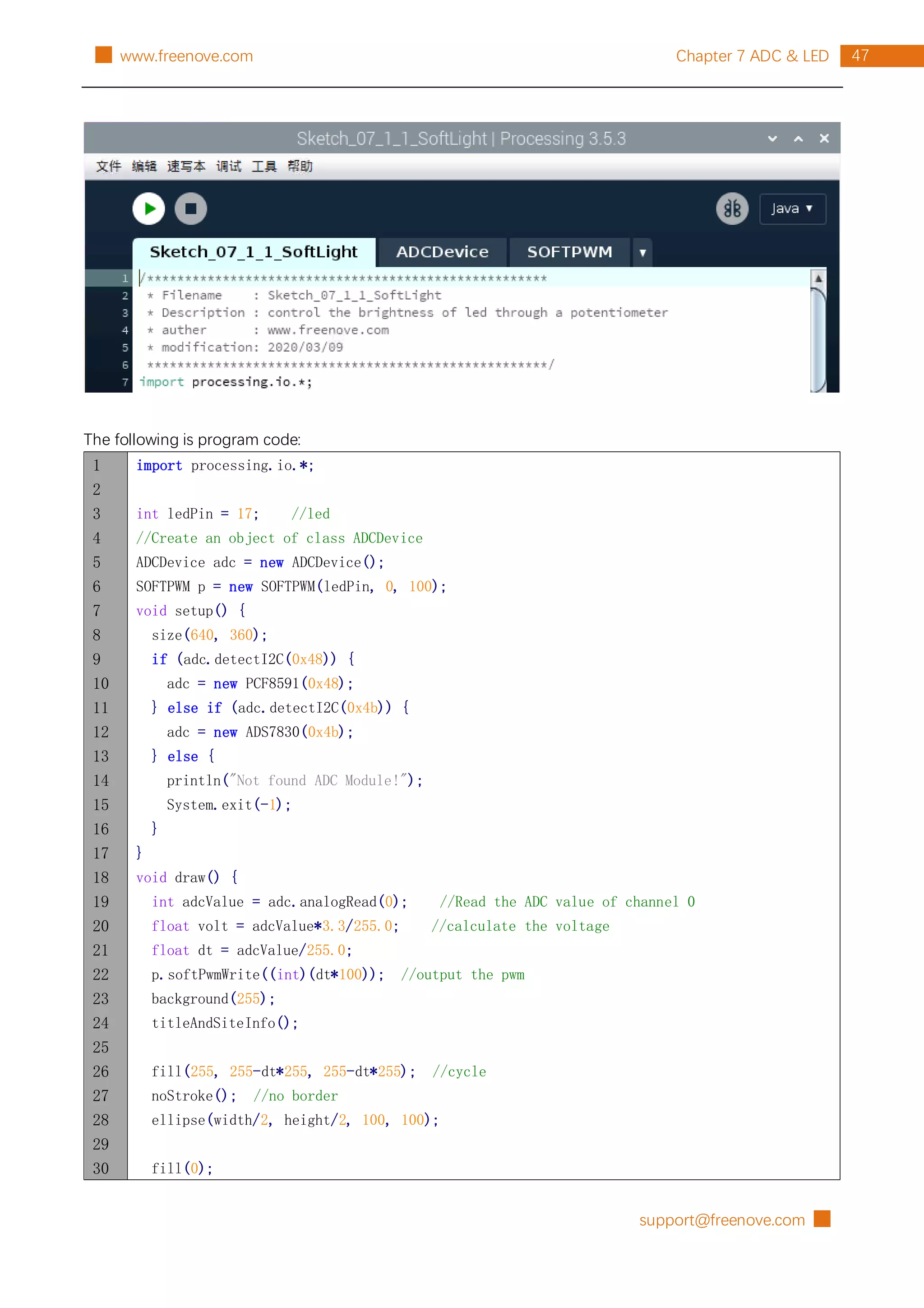This screenshot has height=1308, width=924.
Task: Open the 编辑 menu
Action: (x=144, y=166)
